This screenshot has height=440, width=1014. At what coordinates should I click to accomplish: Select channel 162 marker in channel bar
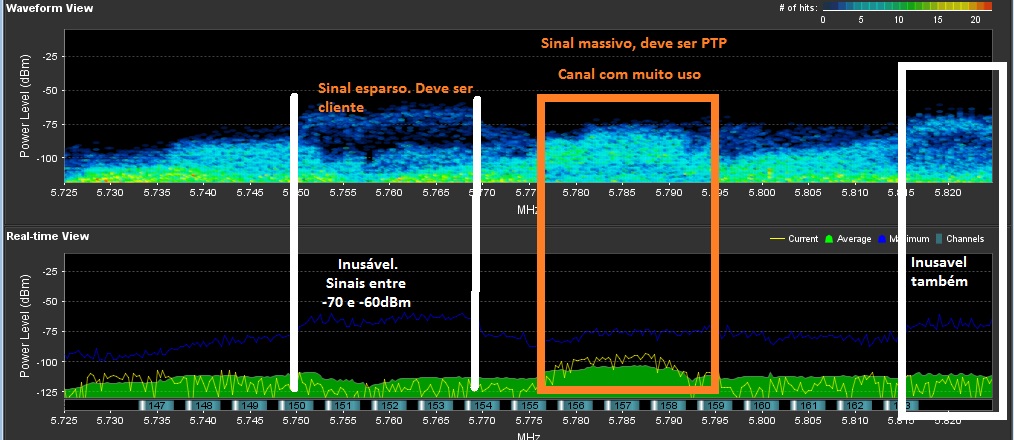856,406
